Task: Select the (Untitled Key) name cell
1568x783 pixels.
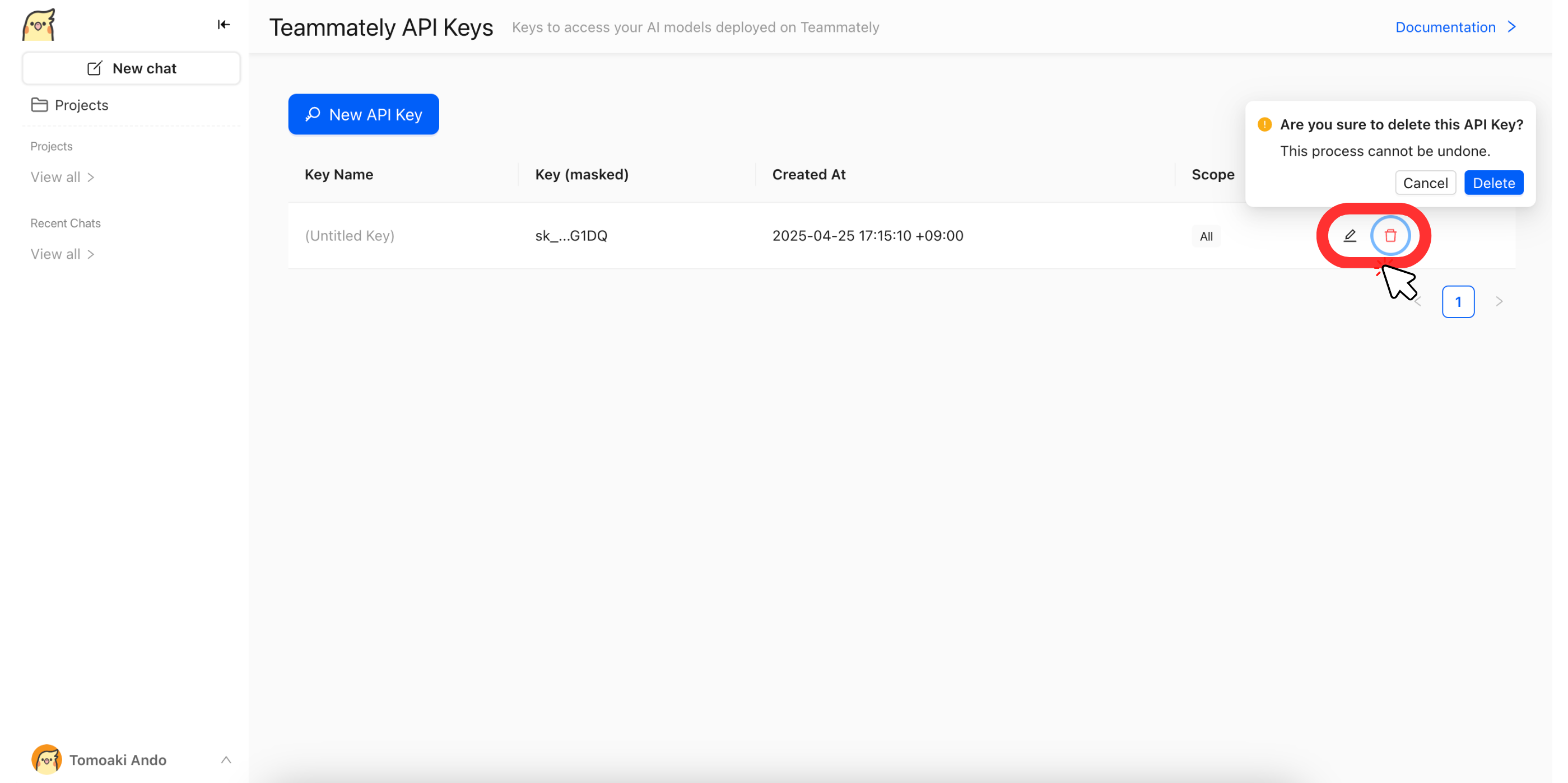Action: [350, 235]
